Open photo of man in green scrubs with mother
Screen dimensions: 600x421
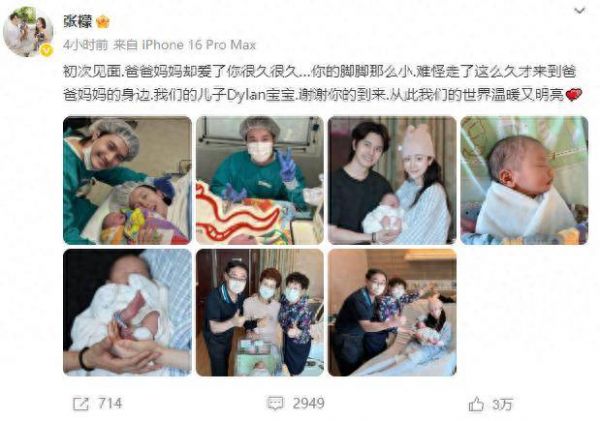click(127, 180)
